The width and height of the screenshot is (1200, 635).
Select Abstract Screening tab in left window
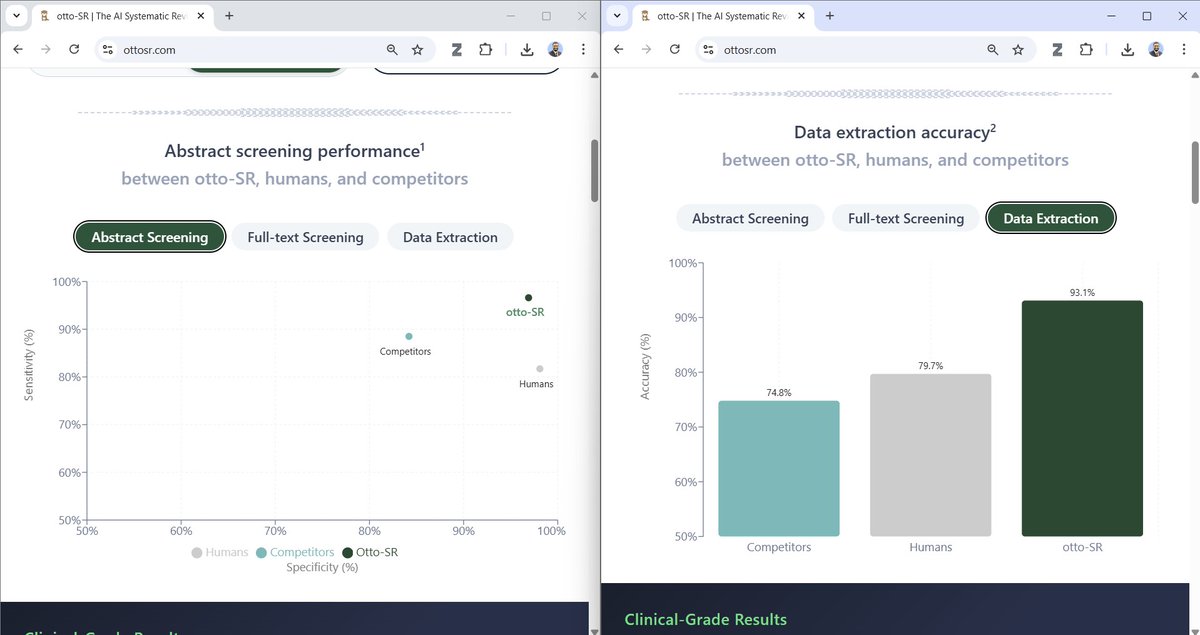[x=150, y=237]
